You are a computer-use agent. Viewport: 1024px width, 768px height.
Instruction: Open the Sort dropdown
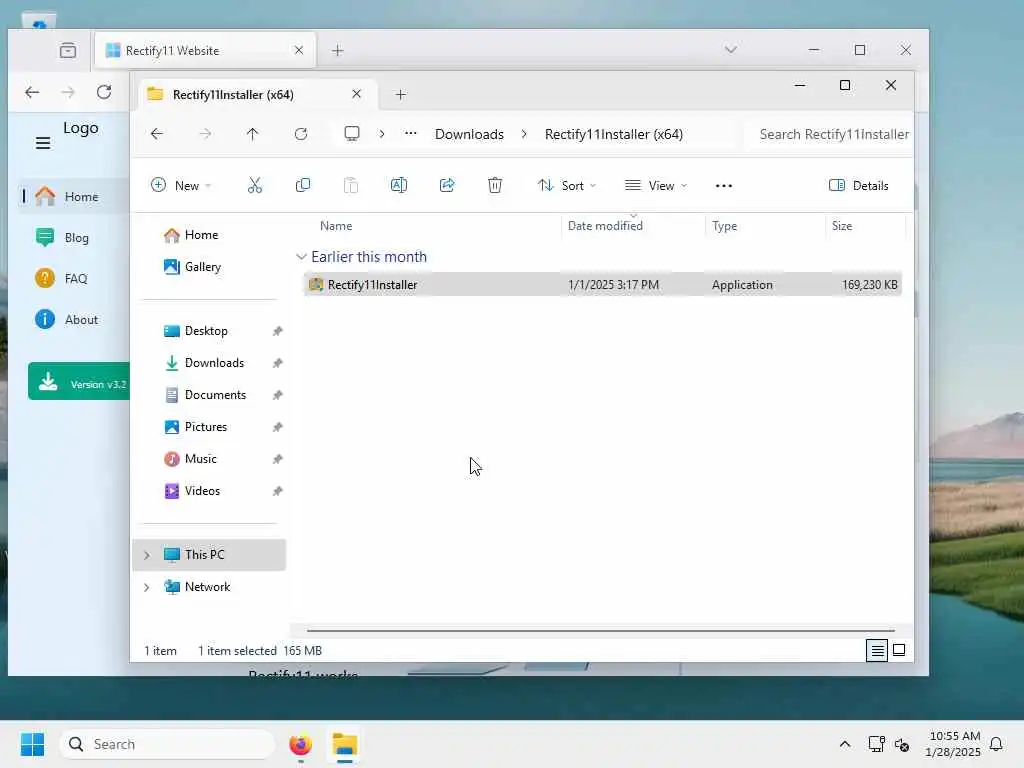pos(566,185)
